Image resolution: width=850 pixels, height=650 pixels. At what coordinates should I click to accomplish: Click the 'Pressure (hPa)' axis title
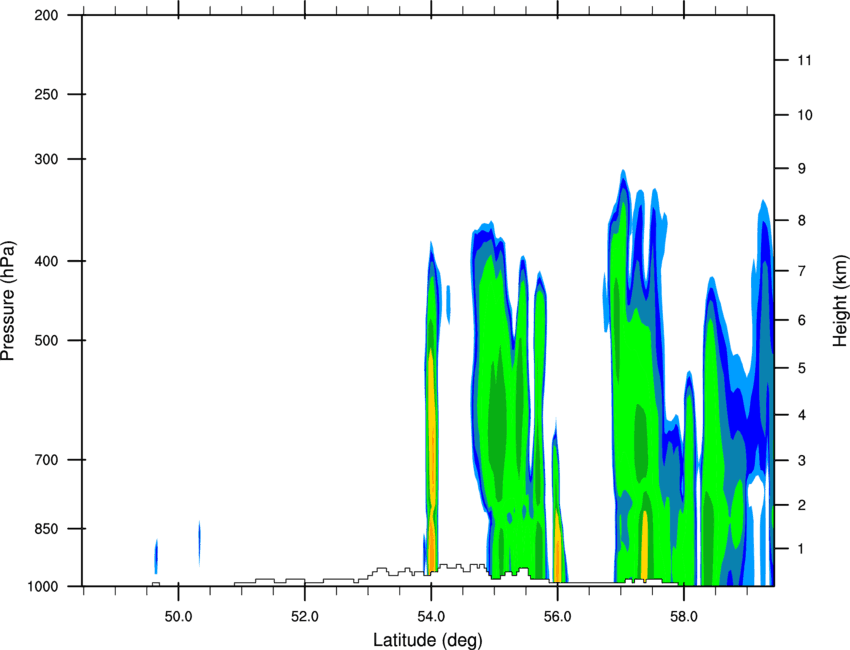point(8,301)
